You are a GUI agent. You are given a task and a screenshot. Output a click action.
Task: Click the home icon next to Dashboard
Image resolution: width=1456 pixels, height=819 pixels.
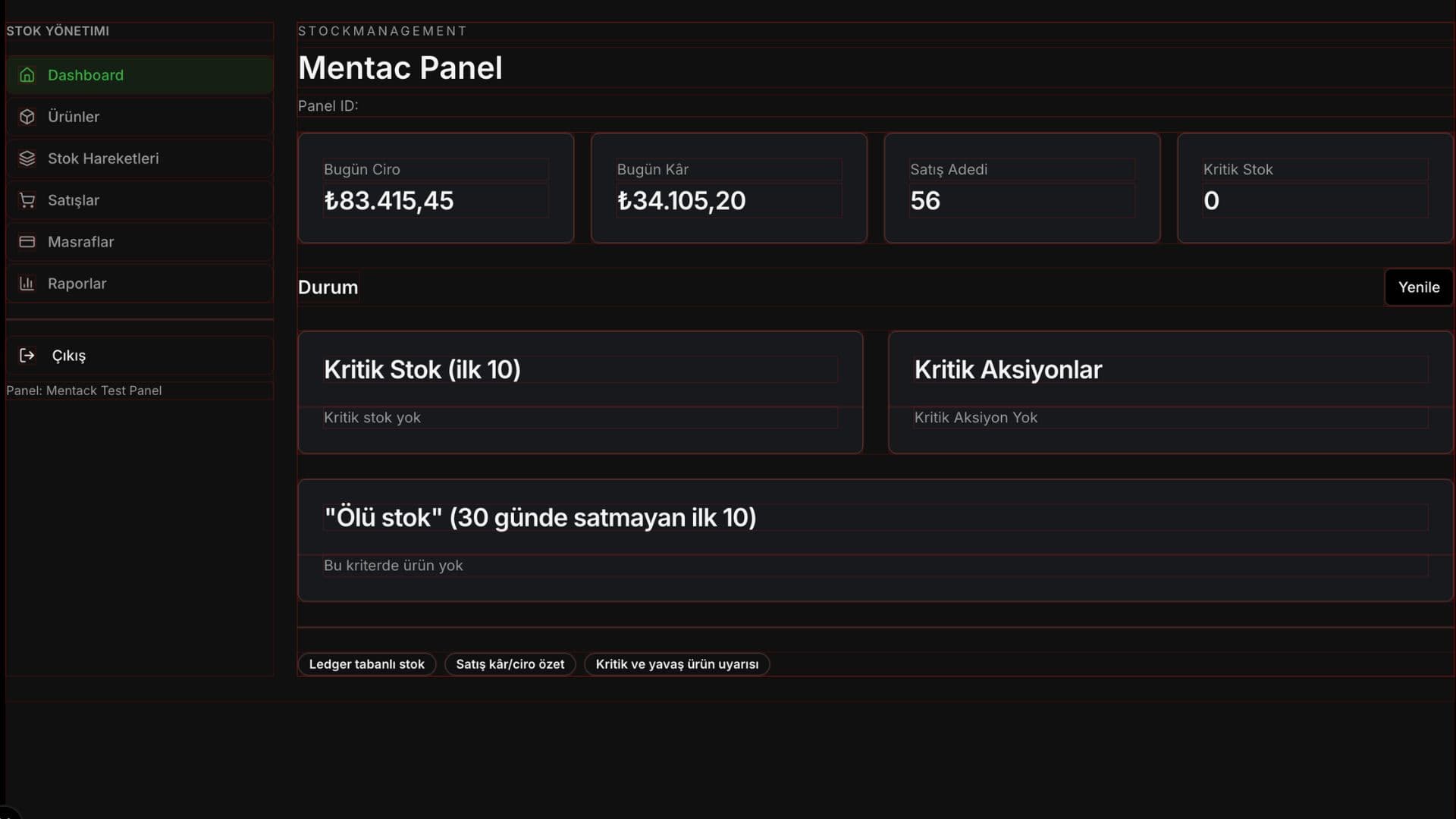[27, 75]
